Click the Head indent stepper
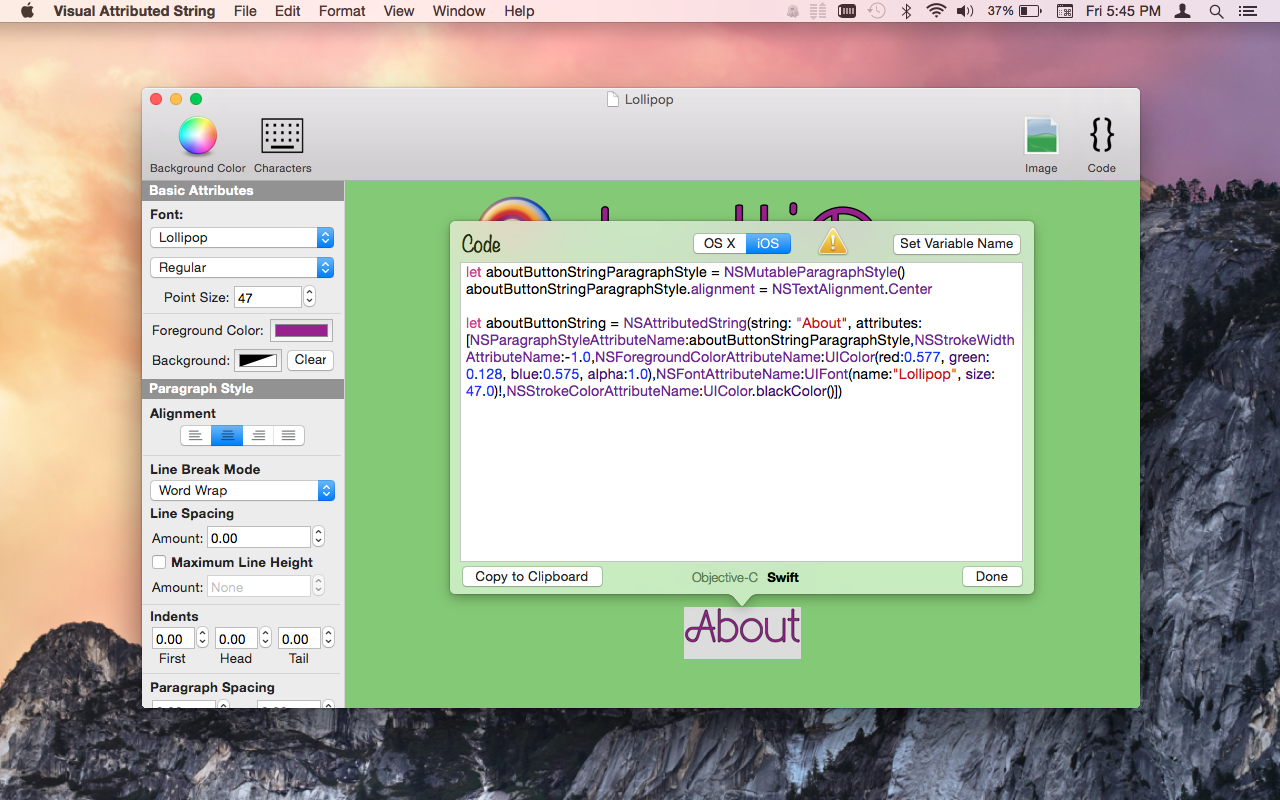This screenshot has width=1280, height=800. (265, 638)
